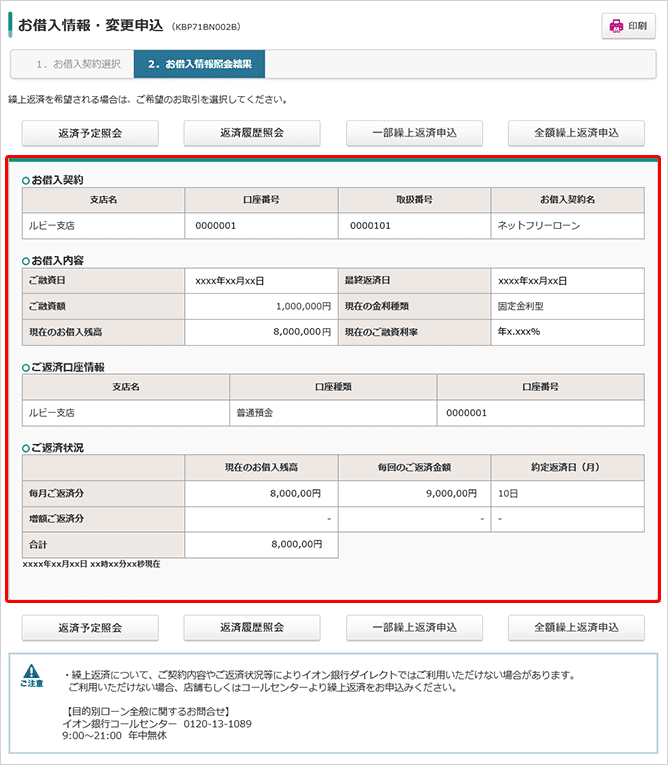Click the 固定金利型 interest type value
This screenshot has width=668, height=765.
521,306
